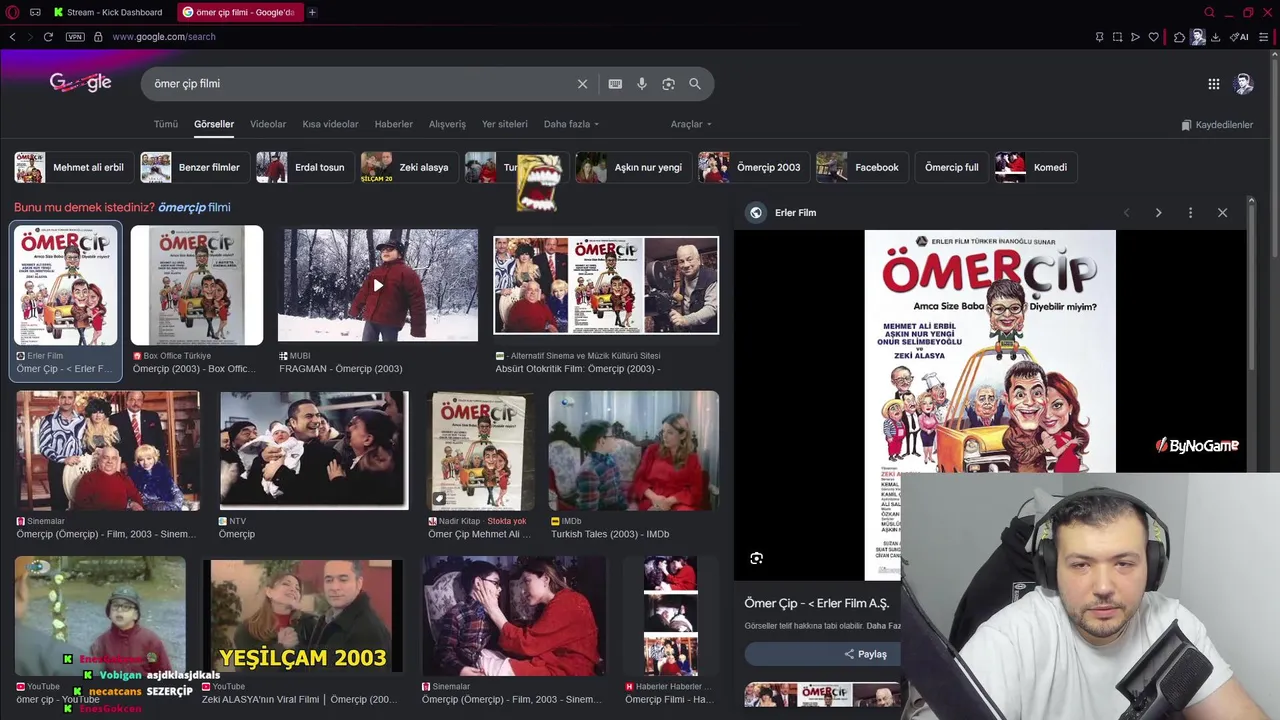Clear the search query text
Screen dimensions: 1280x720
(x=582, y=84)
